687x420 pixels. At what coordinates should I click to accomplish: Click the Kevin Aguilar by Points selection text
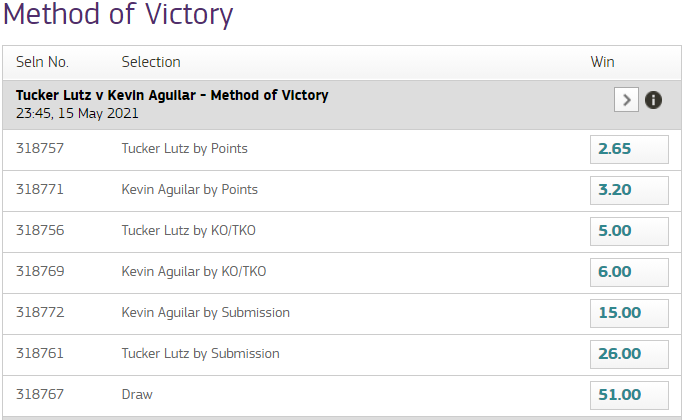(x=189, y=190)
